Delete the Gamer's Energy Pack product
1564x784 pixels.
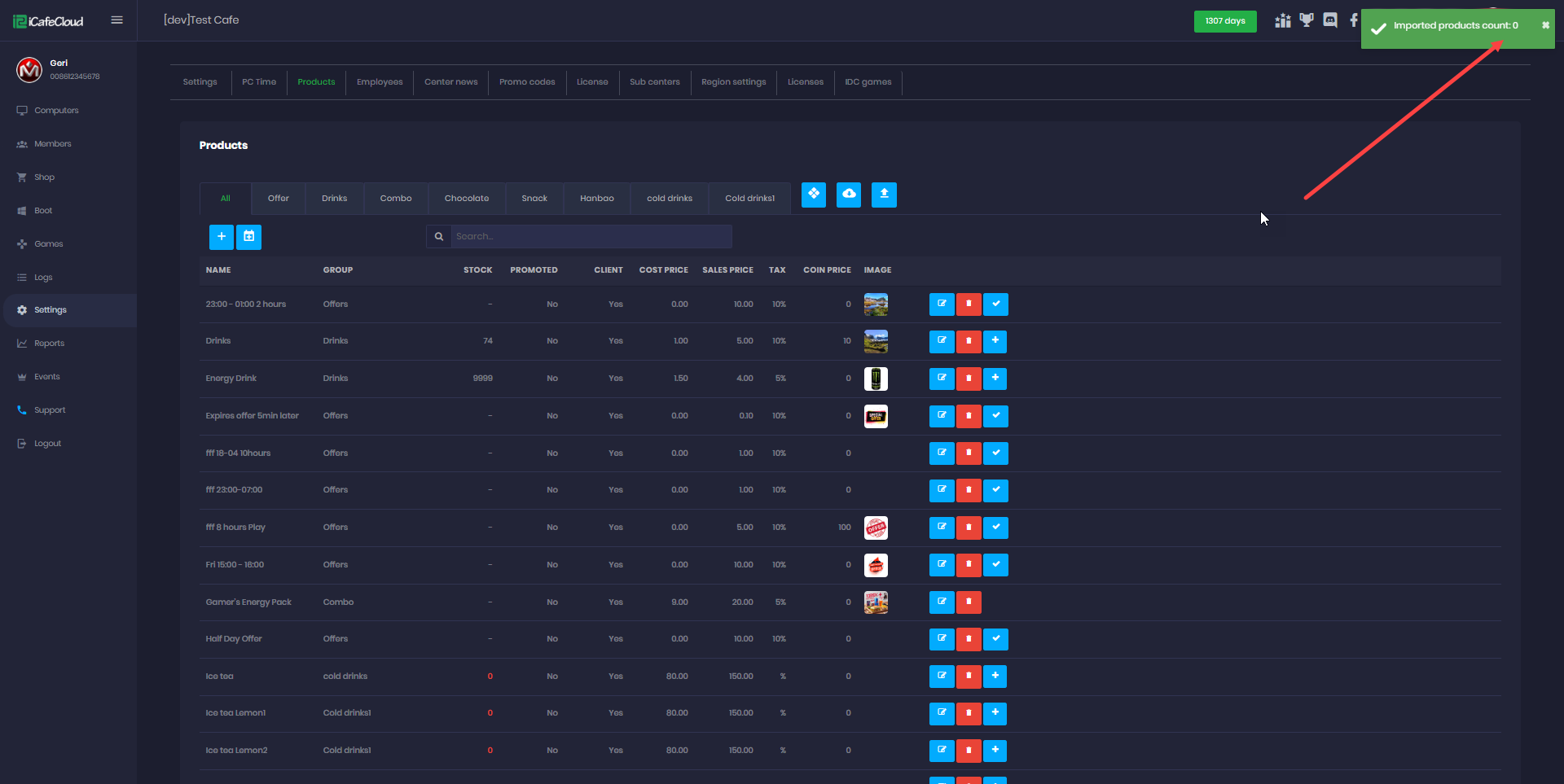[x=969, y=602]
